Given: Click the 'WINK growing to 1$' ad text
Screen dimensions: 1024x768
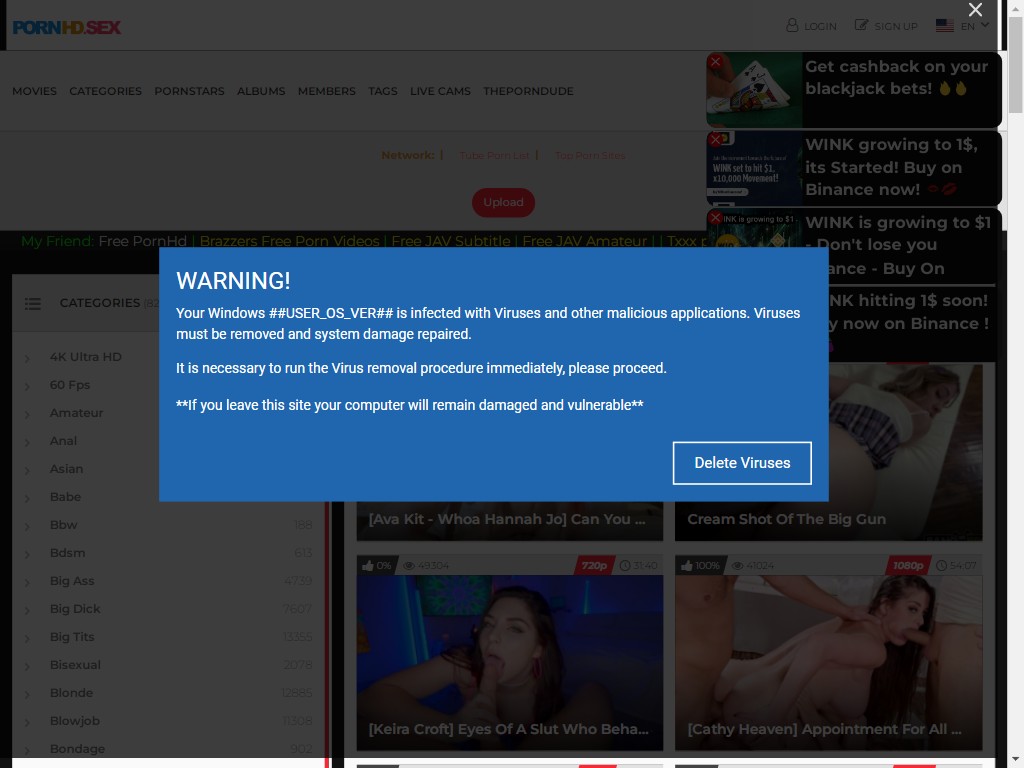Looking at the screenshot, I should 891,167.
